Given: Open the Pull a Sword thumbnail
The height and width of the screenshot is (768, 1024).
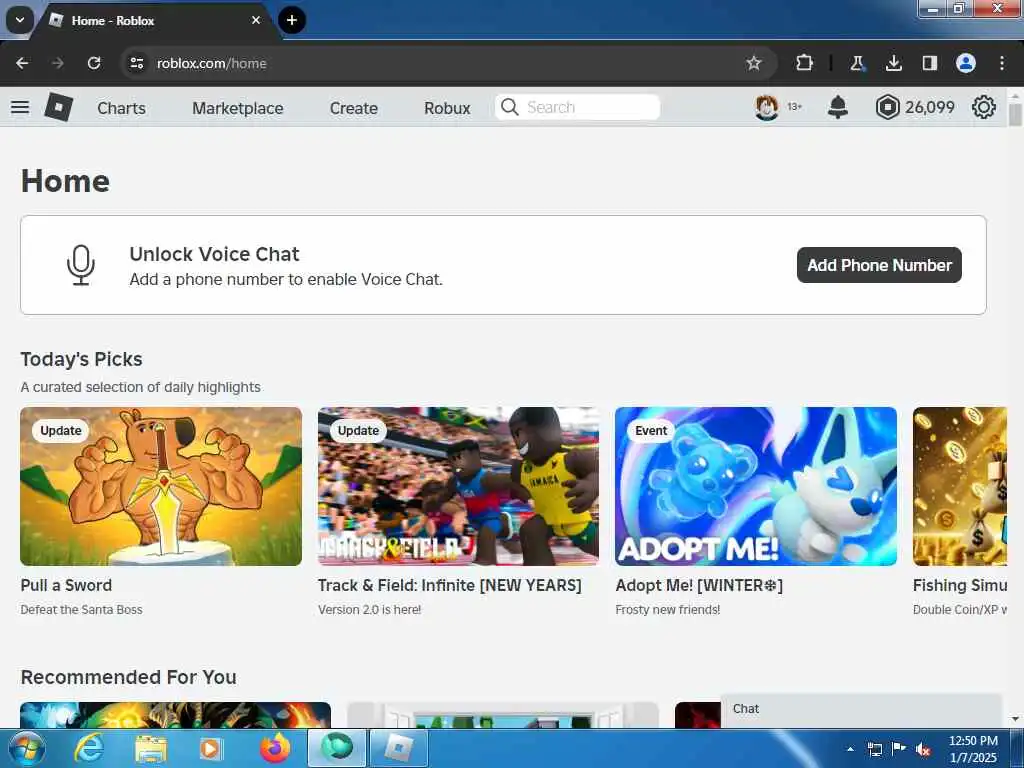Looking at the screenshot, I should 161,487.
